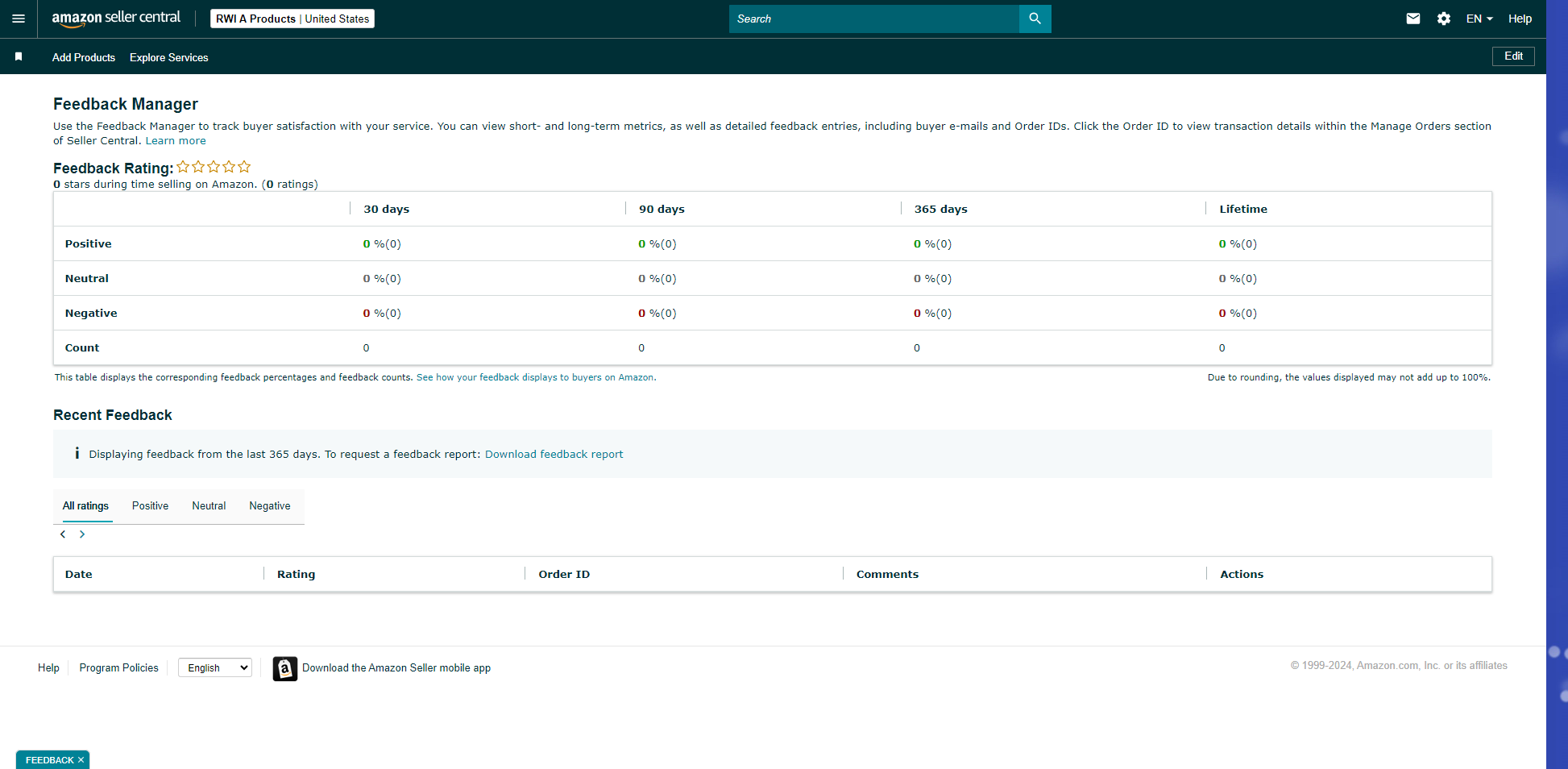Click the Neutral row label in table

(87, 278)
